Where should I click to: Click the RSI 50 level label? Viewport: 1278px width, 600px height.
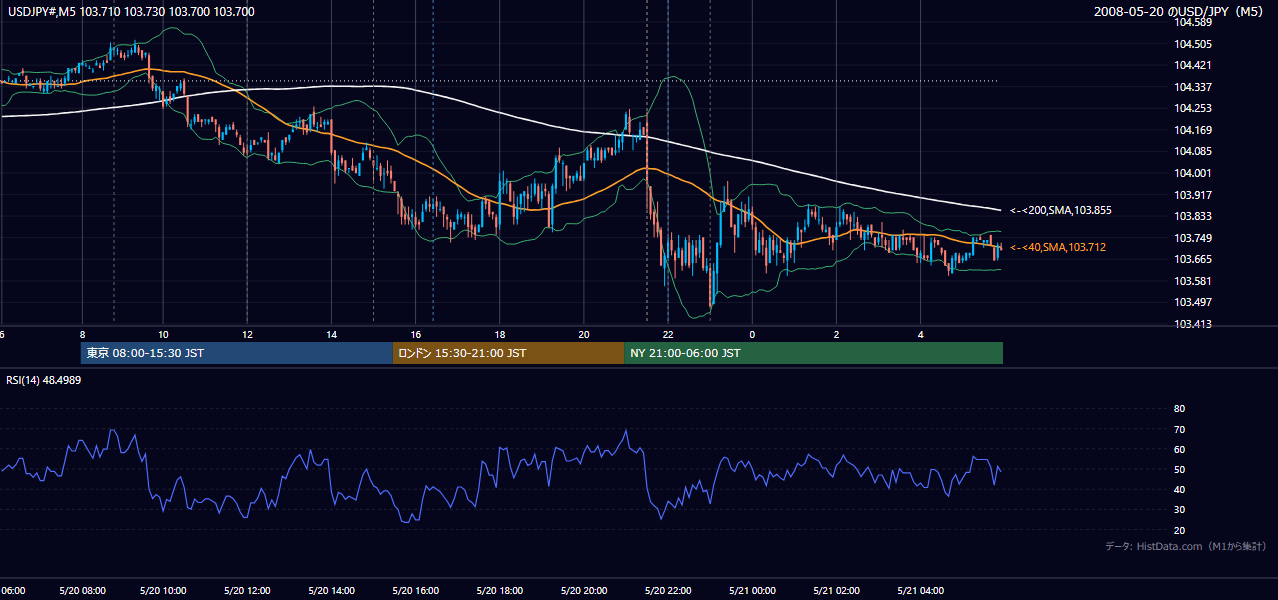click(x=1179, y=469)
